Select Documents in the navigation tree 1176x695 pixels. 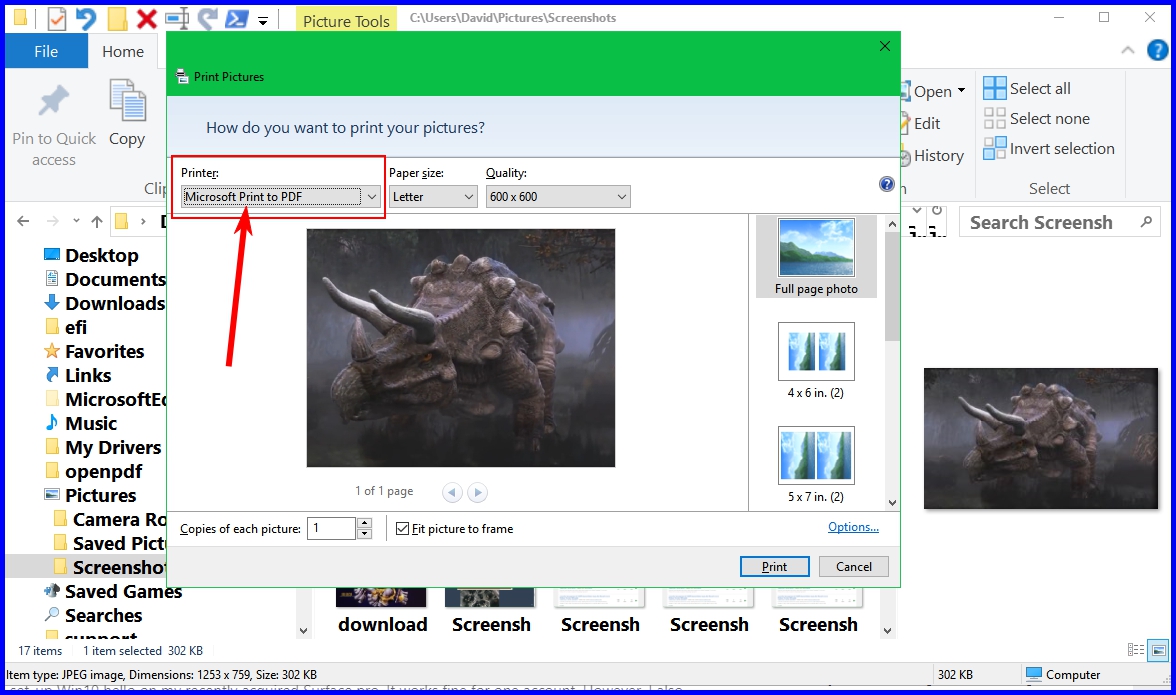(x=105, y=279)
